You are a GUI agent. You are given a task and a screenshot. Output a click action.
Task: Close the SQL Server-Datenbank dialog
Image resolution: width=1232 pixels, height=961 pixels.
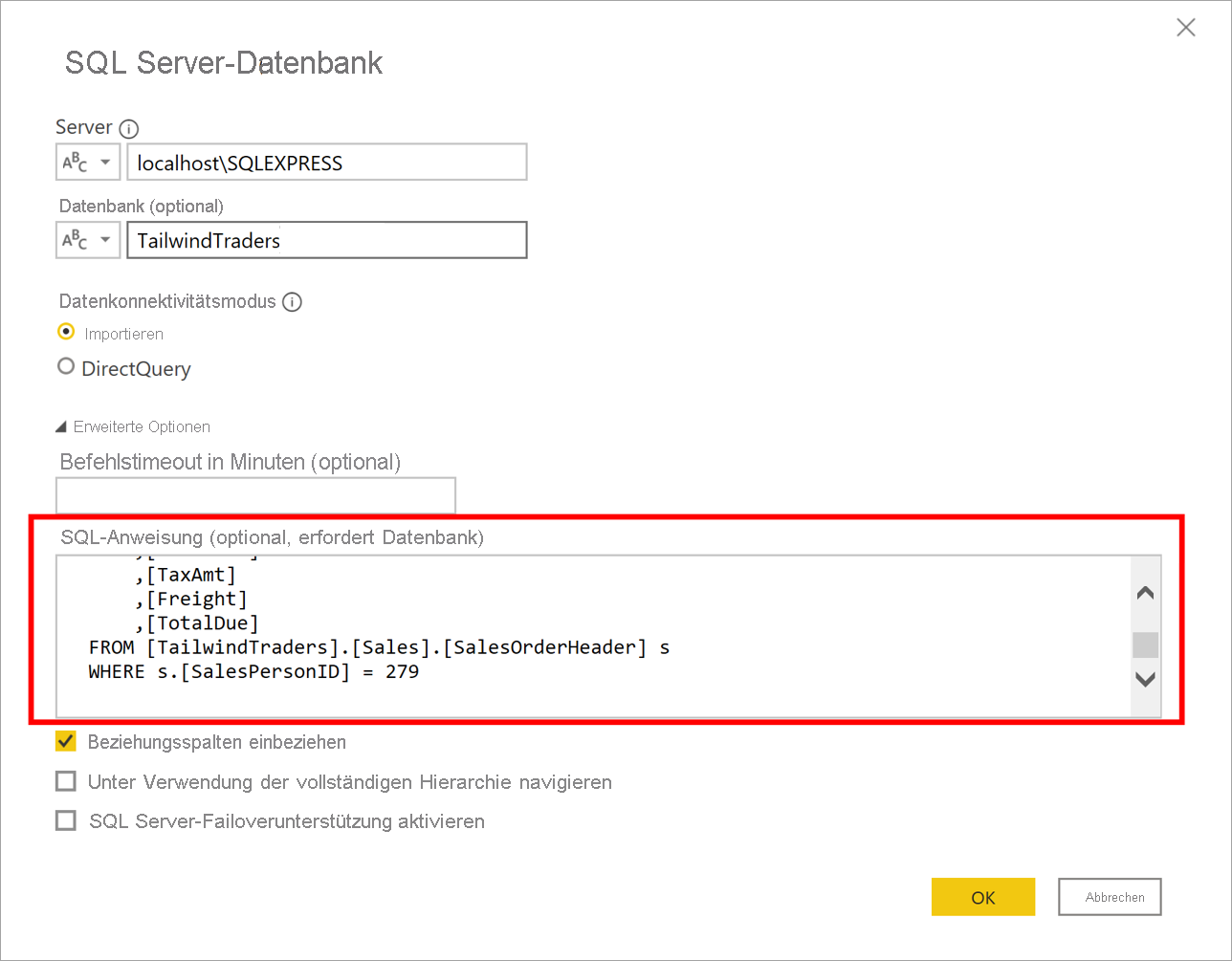coord(1185,28)
